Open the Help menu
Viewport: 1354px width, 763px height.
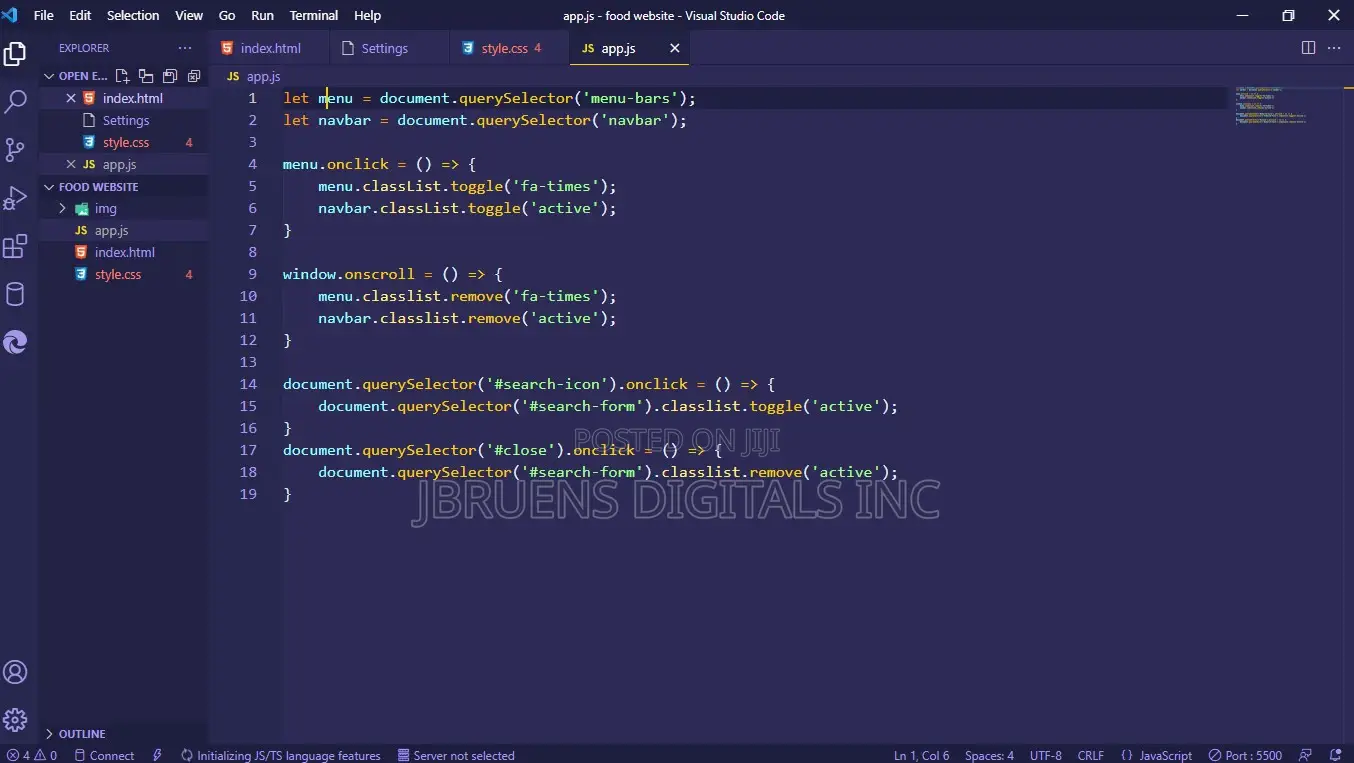tap(368, 15)
